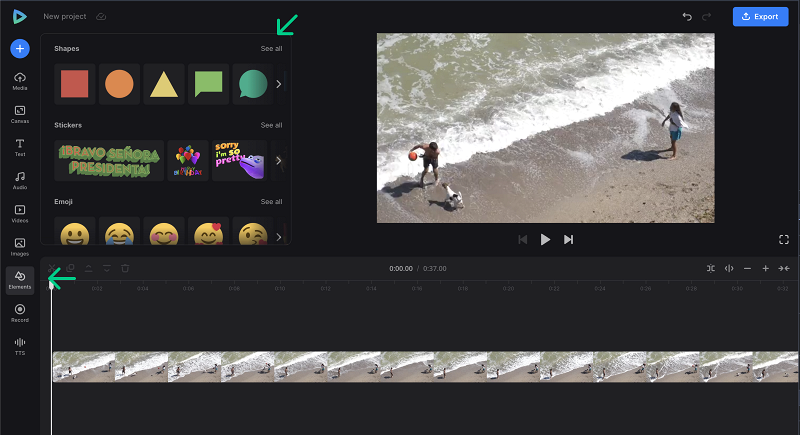
Task: Add the yellow triangle shape
Action: [164, 84]
